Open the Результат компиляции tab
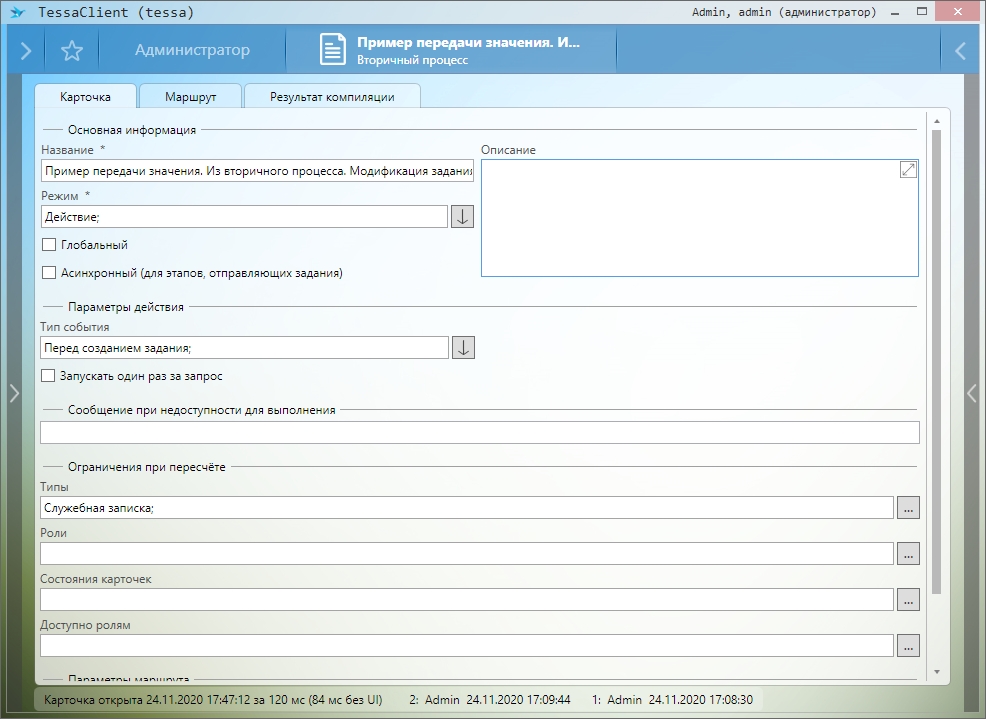The width and height of the screenshot is (986, 719). [x=332, y=97]
